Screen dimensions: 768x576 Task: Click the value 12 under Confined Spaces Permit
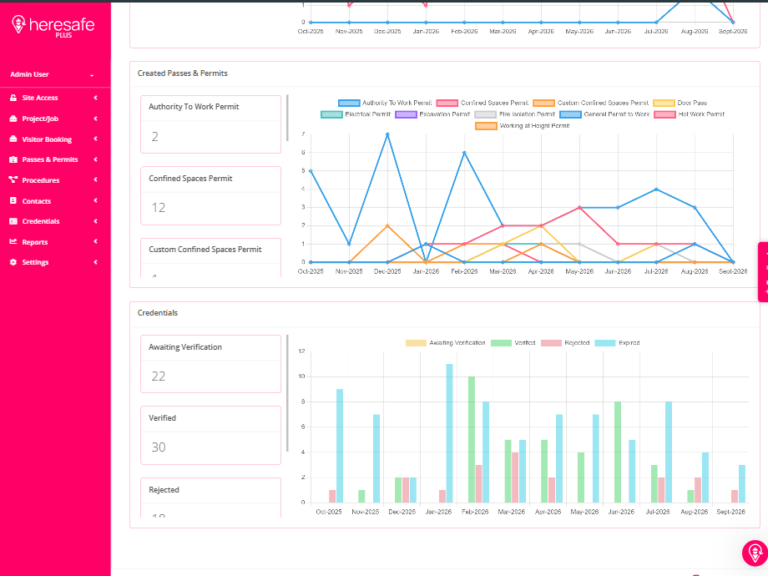point(158,208)
